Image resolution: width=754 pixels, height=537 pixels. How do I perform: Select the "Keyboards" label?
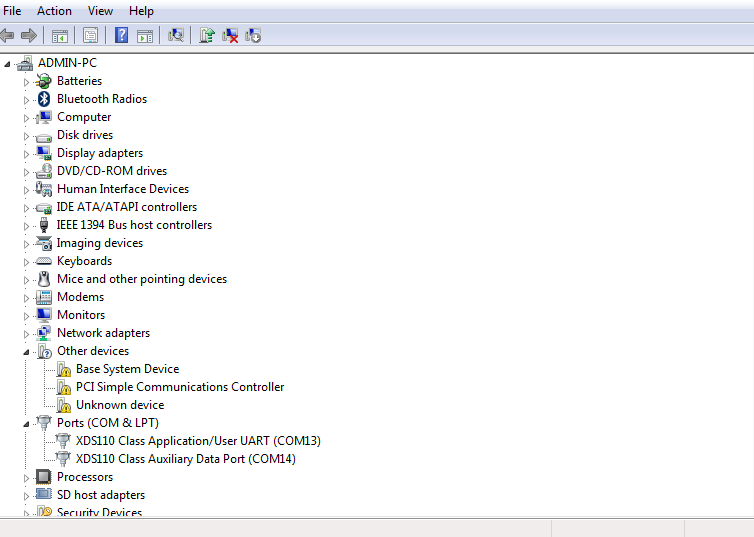point(84,261)
